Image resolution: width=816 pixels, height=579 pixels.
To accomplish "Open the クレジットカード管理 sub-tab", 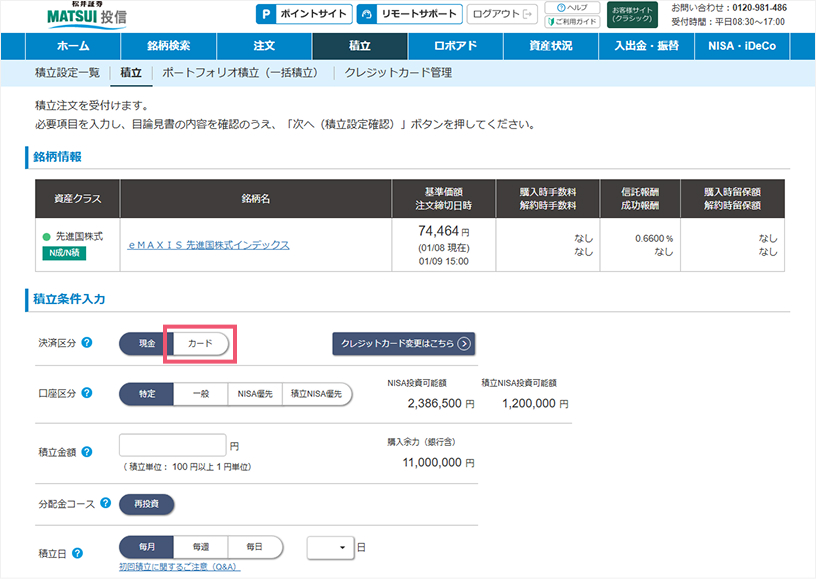I will coord(399,72).
